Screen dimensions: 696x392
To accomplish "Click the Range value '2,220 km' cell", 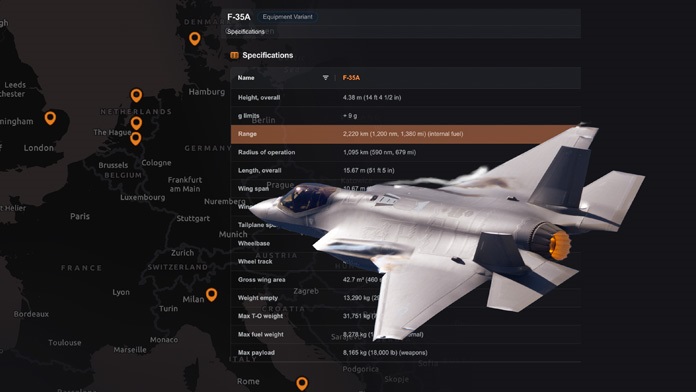I will [403, 134].
